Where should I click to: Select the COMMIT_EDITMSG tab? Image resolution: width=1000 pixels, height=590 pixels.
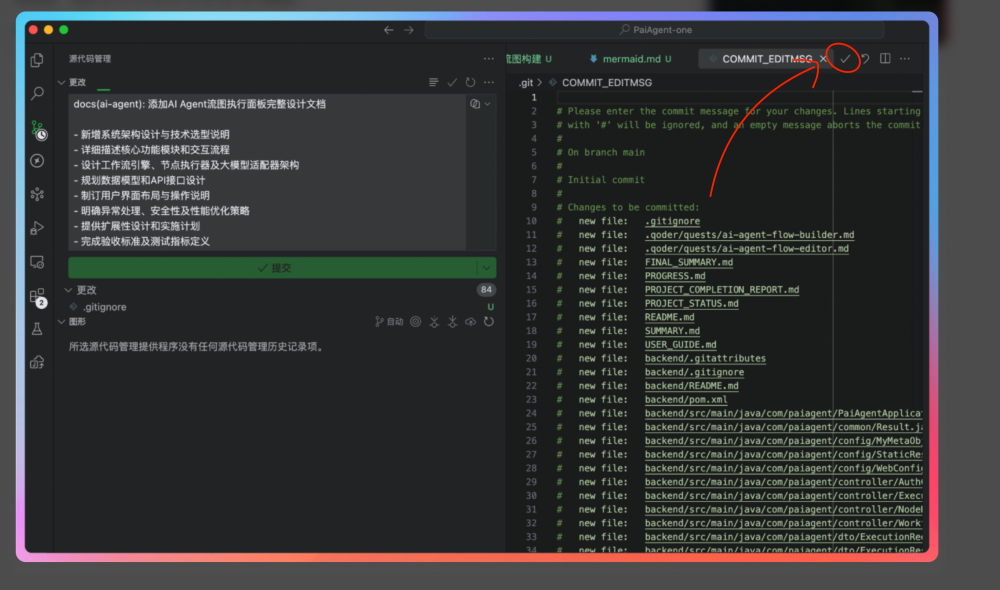click(763, 59)
